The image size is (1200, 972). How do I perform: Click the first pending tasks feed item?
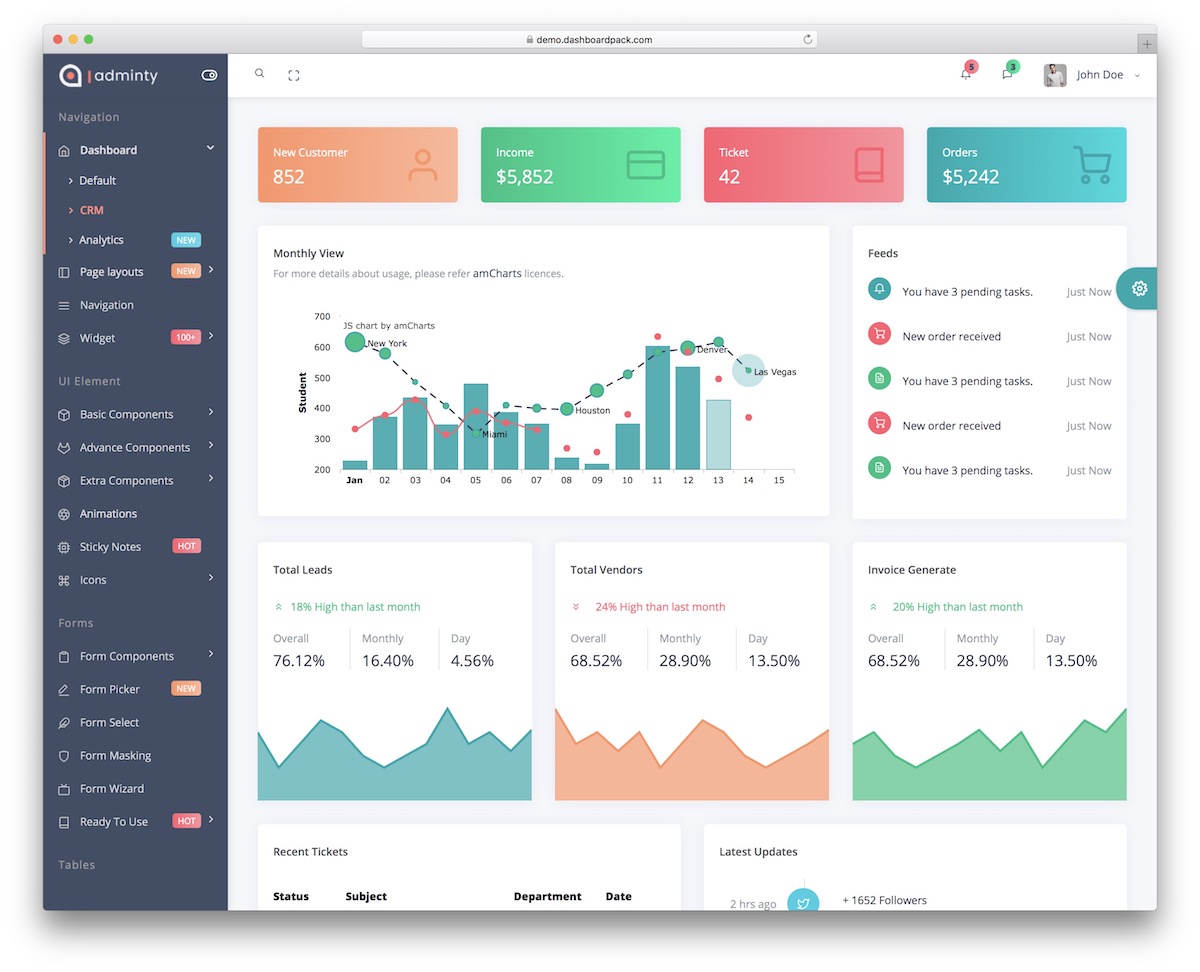pyautogui.click(x=967, y=292)
